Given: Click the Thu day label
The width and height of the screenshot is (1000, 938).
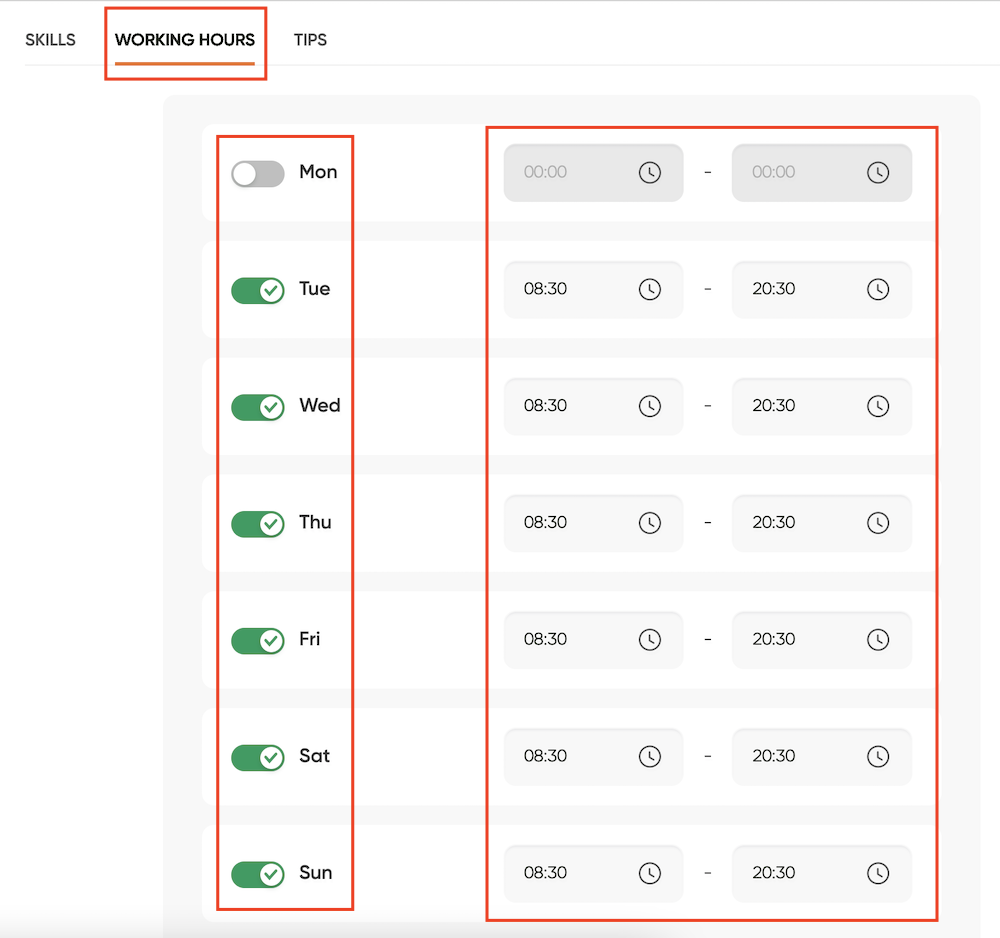Looking at the screenshot, I should pos(316,522).
